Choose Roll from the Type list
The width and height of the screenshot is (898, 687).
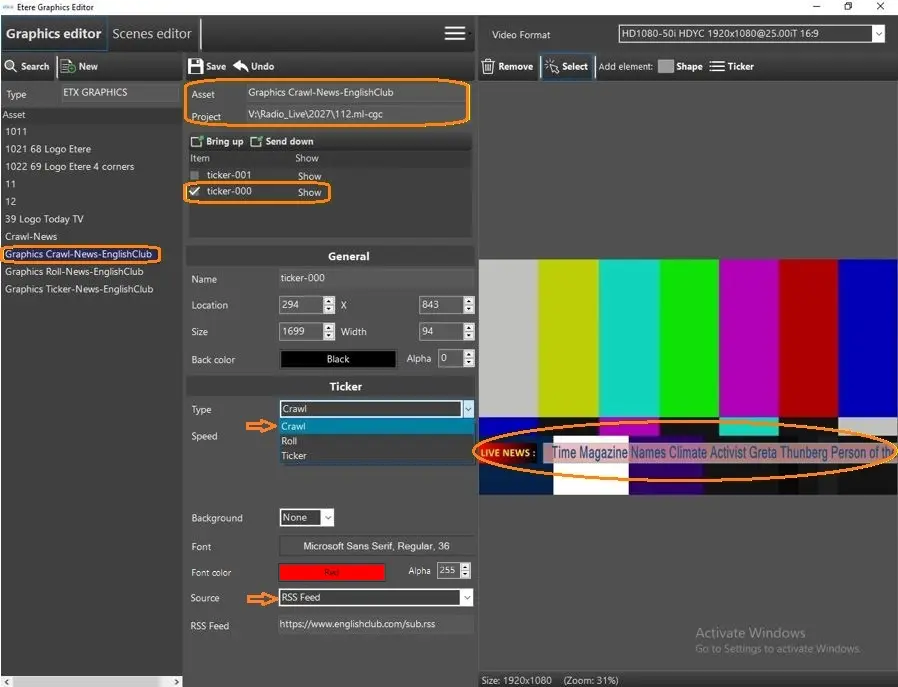(x=289, y=441)
